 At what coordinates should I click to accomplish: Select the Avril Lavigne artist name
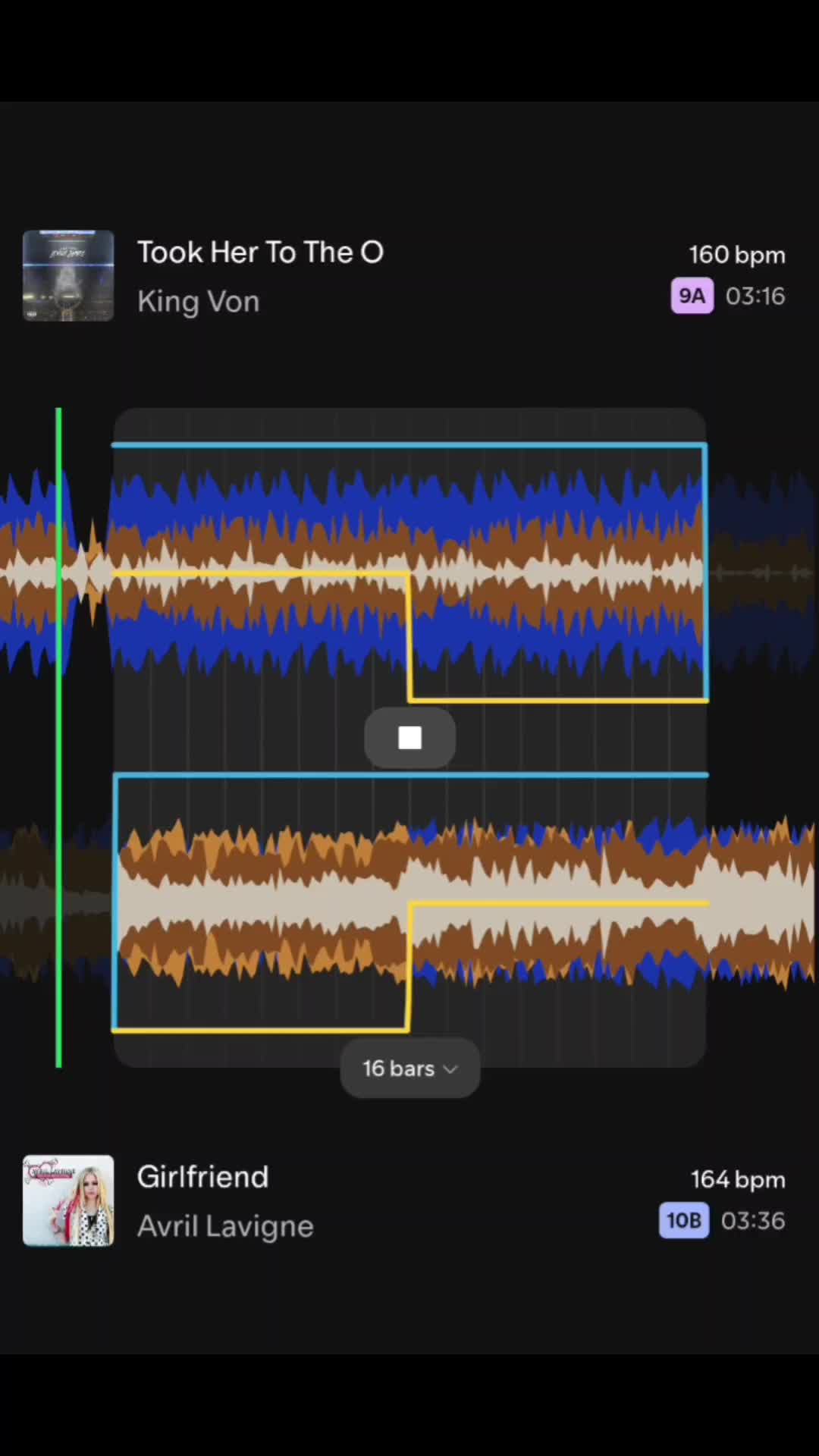(225, 1226)
